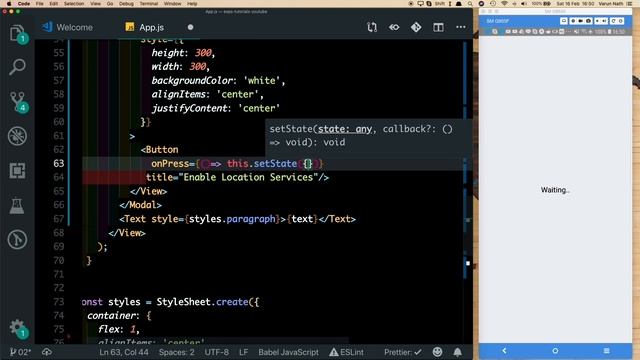Tap the Back arrow on phone emulator
Image resolution: width=640 pixels, height=360 pixels.
click(504, 351)
